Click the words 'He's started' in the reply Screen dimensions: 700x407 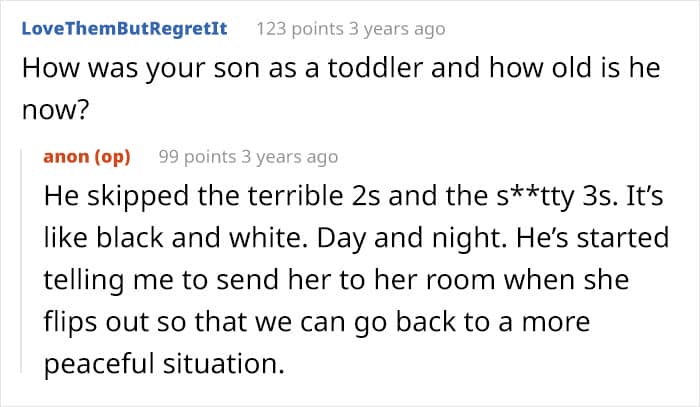pos(592,237)
